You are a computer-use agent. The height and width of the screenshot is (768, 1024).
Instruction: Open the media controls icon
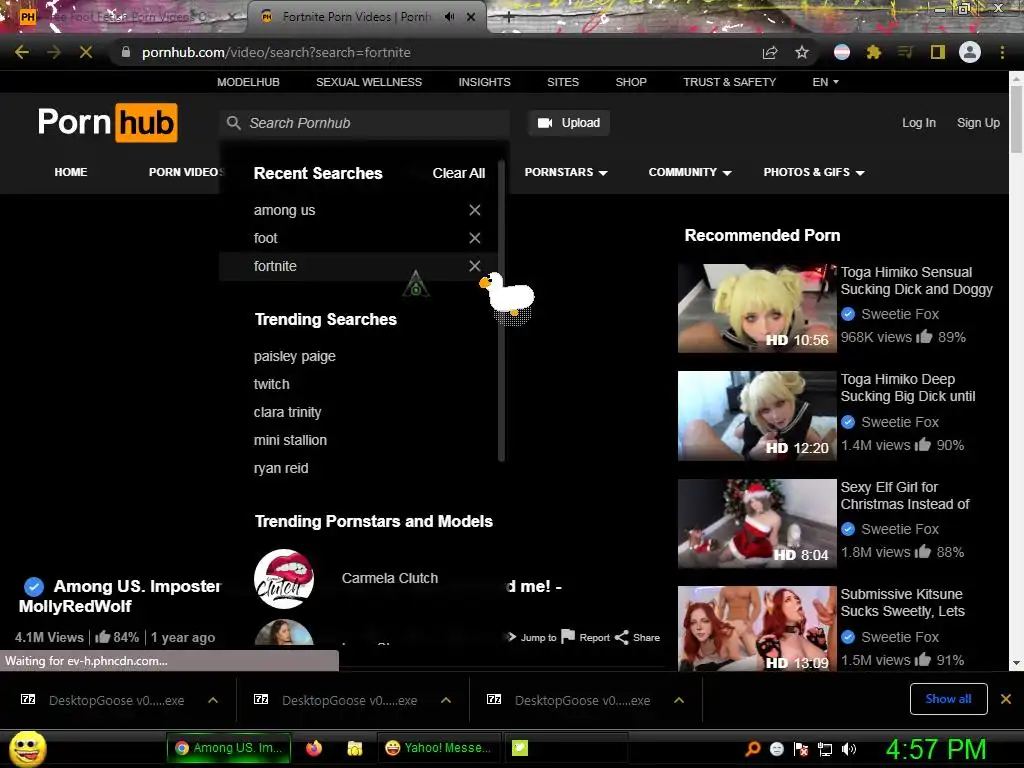905,52
